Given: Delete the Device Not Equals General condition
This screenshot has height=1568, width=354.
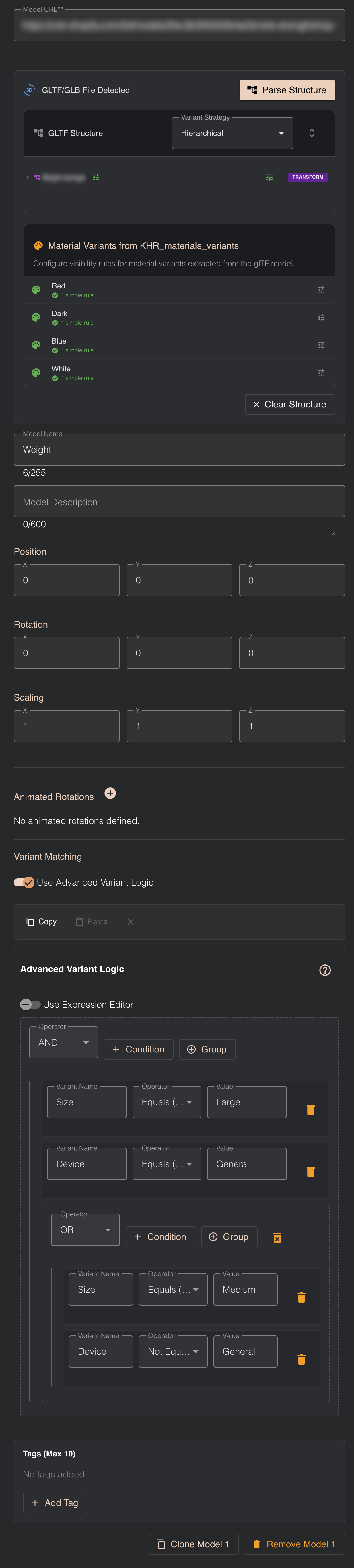Looking at the screenshot, I should click(x=302, y=1359).
